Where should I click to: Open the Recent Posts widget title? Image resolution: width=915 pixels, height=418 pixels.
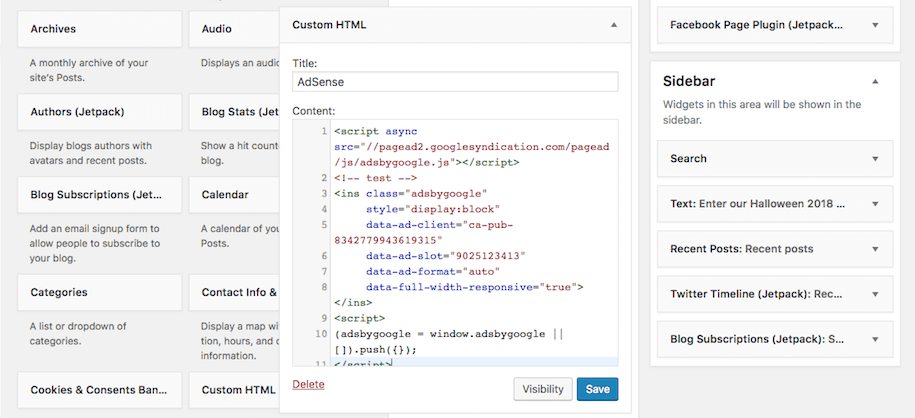742,249
